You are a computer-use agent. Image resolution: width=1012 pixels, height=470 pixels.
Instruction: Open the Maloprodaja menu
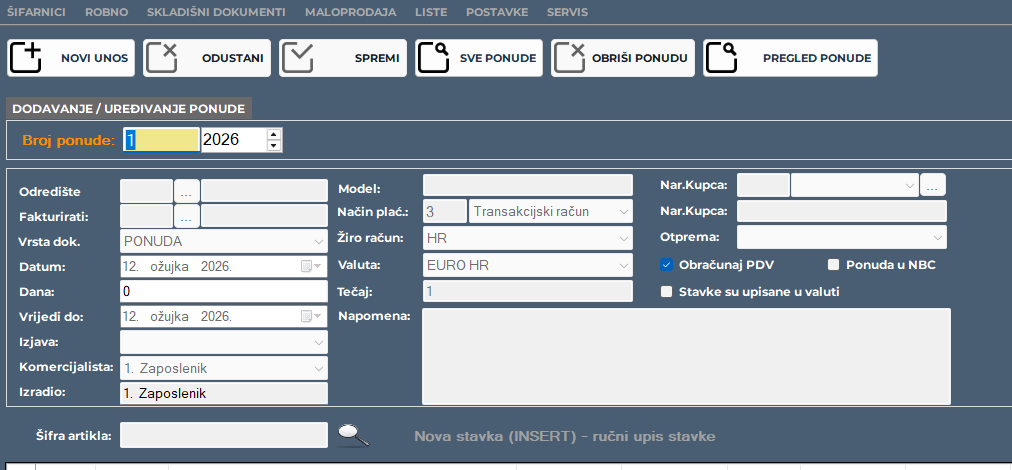click(x=349, y=12)
